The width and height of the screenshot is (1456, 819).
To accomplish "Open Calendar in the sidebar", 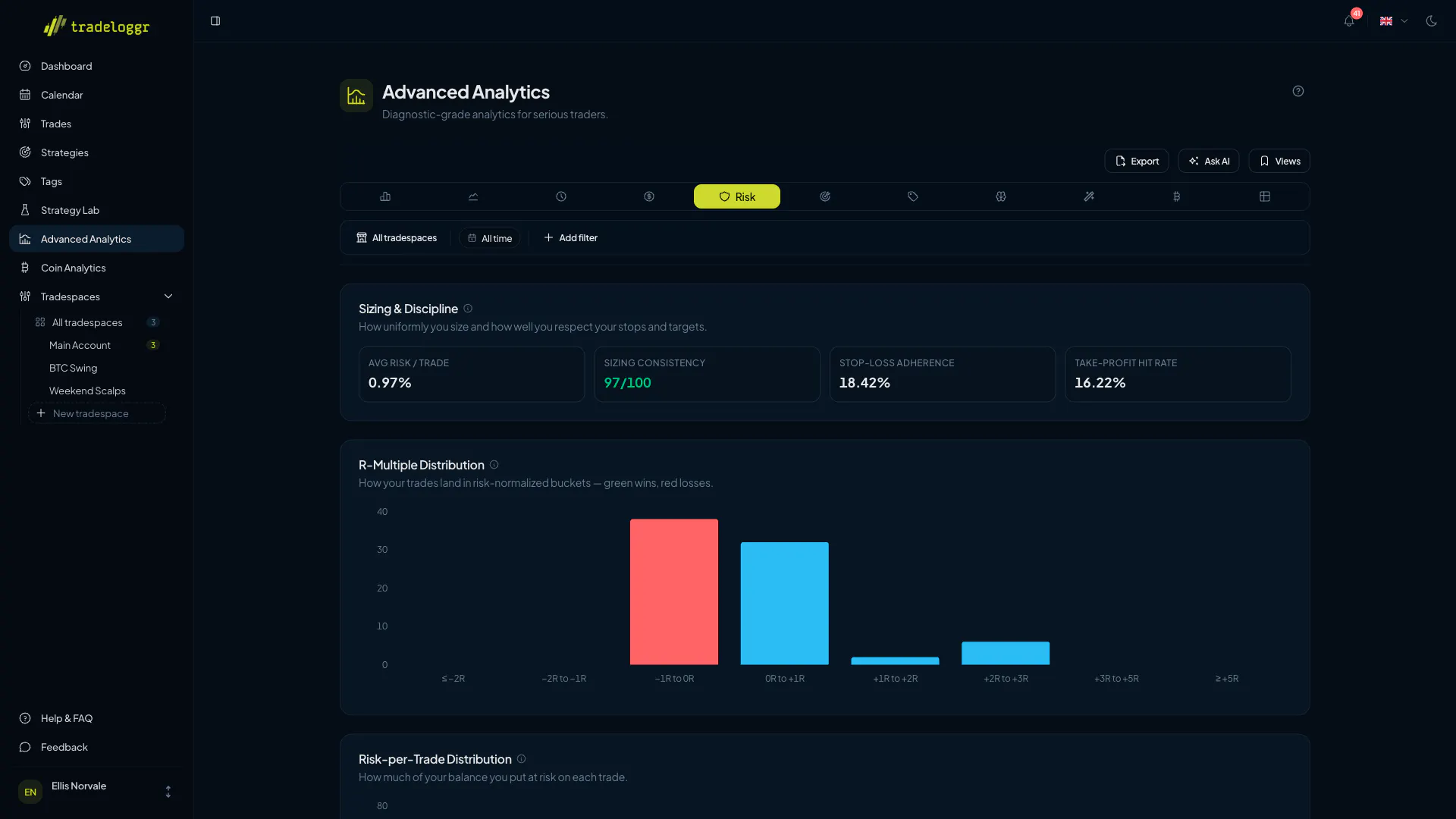I will point(96,95).
